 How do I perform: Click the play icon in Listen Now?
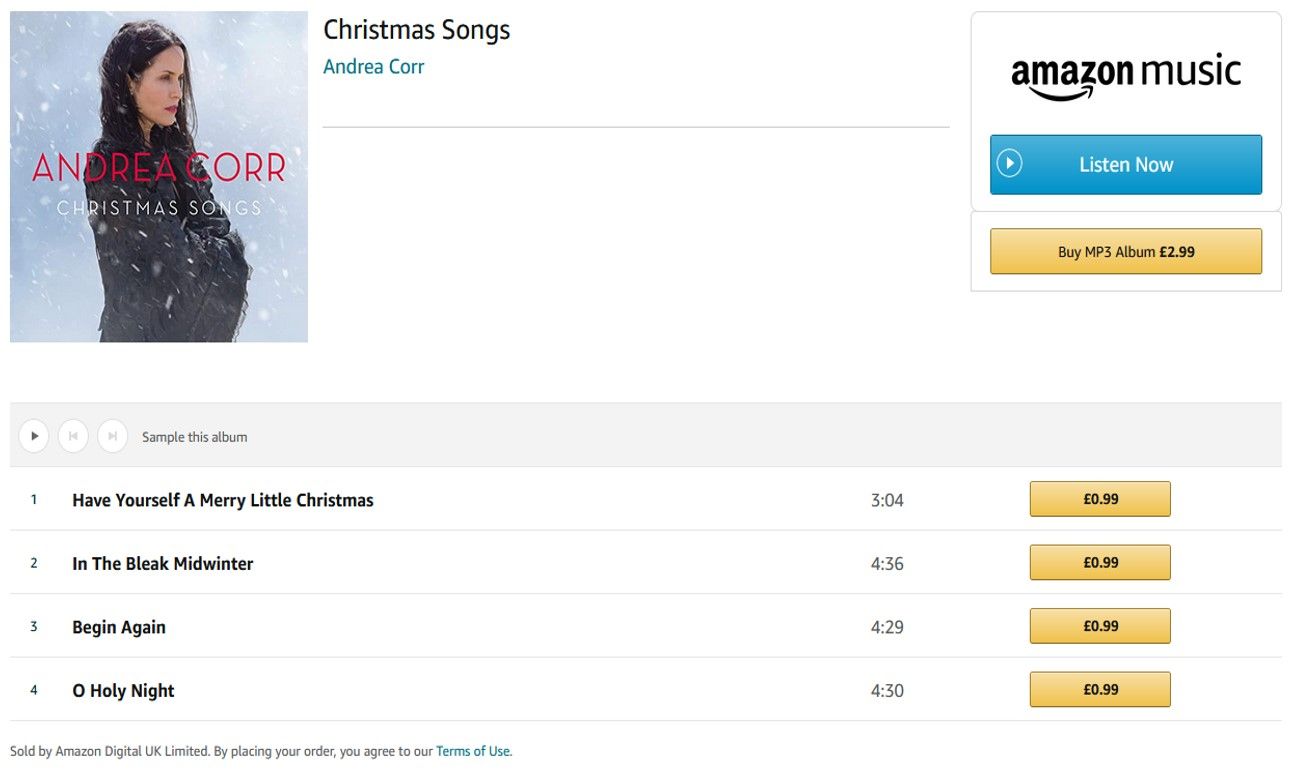[x=1010, y=164]
